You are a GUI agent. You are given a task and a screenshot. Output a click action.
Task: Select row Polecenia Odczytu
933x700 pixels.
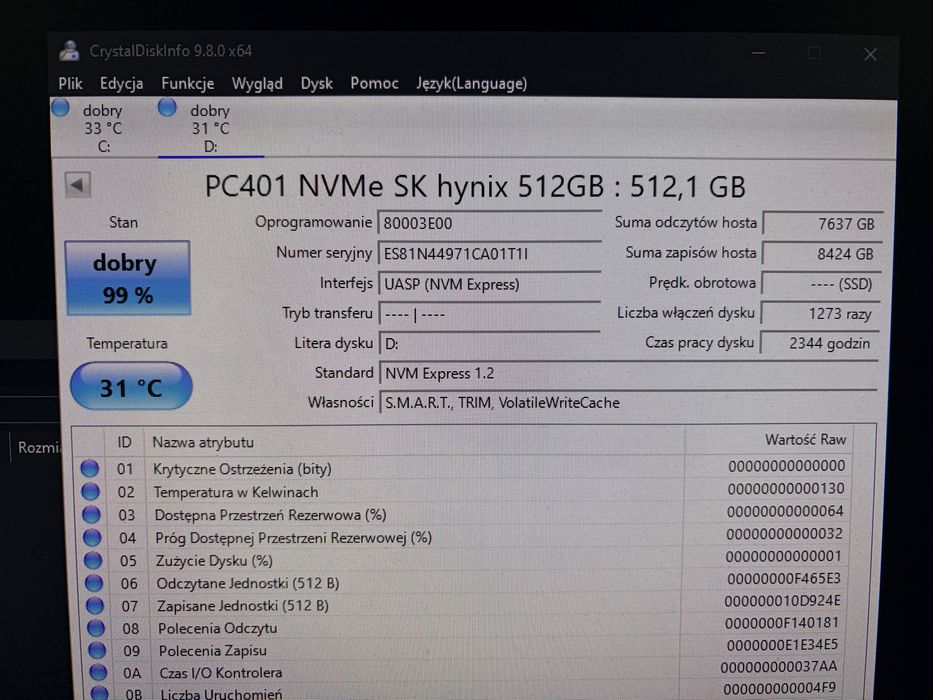(x=464, y=627)
